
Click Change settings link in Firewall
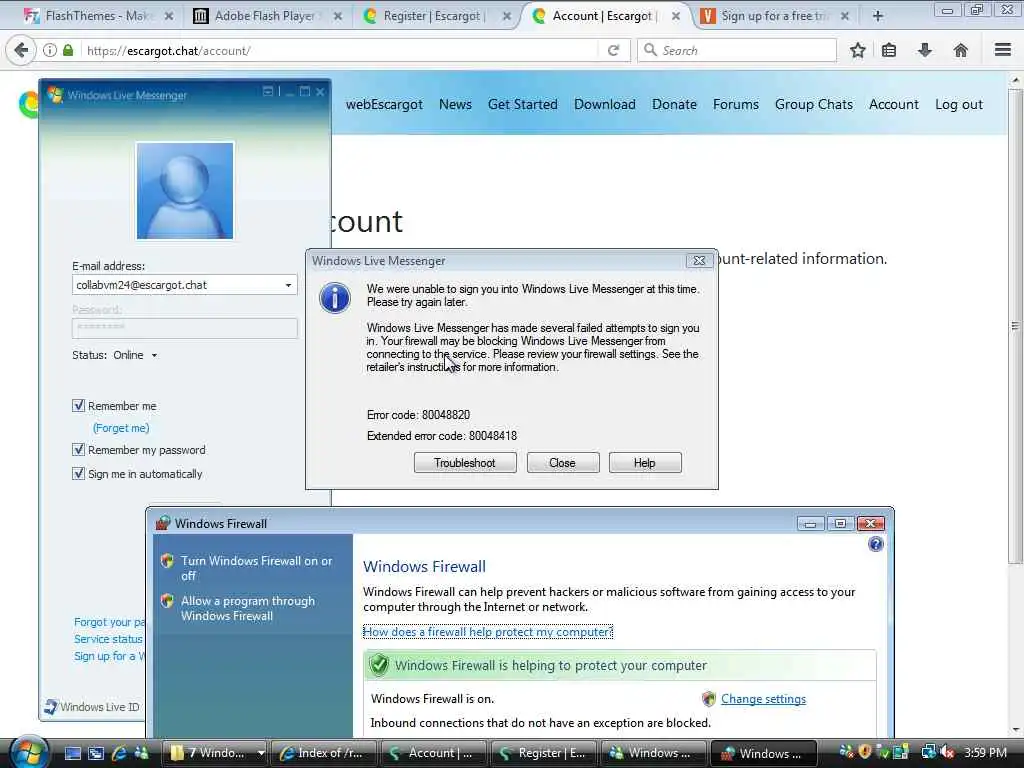tap(763, 699)
